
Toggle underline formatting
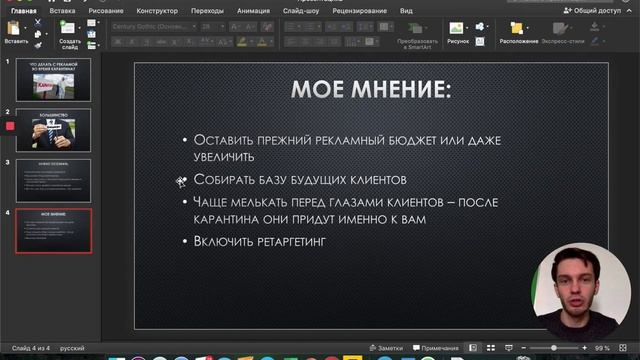pyautogui.click(x=147, y=42)
